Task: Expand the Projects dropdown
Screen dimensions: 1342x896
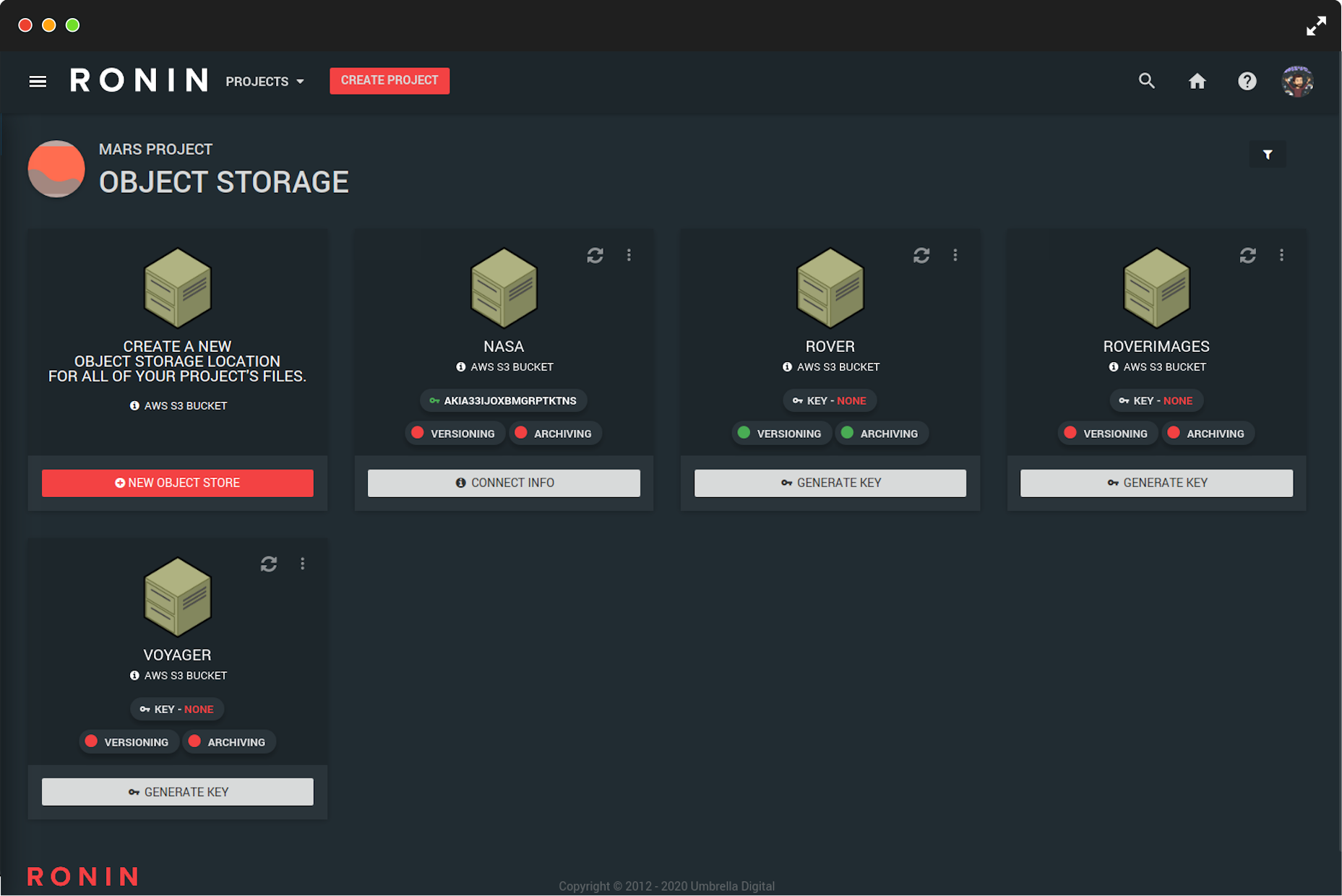Action: coord(264,82)
